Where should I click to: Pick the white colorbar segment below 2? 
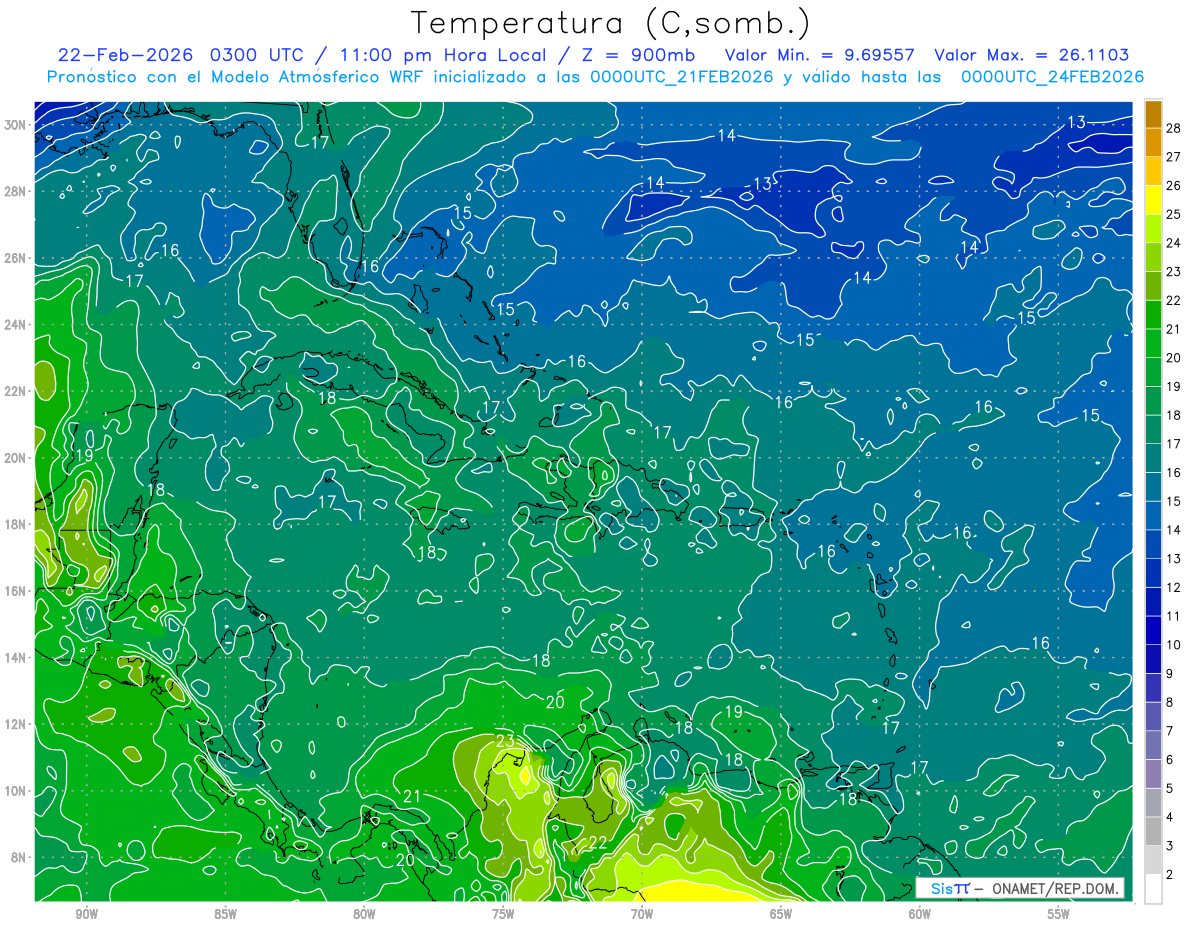[1153, 889]
